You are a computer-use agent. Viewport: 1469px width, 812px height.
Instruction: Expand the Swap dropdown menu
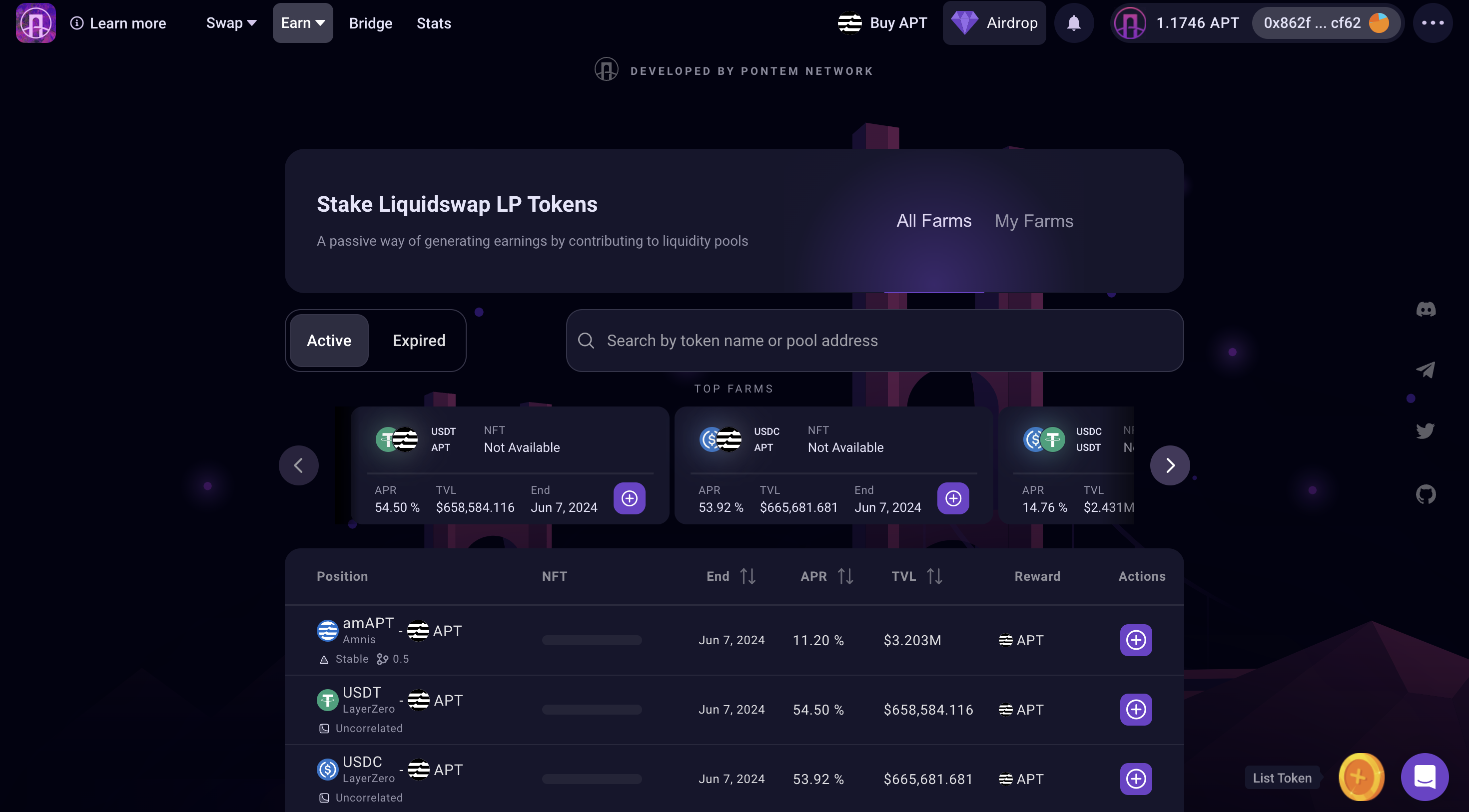(x=231, y=23)
